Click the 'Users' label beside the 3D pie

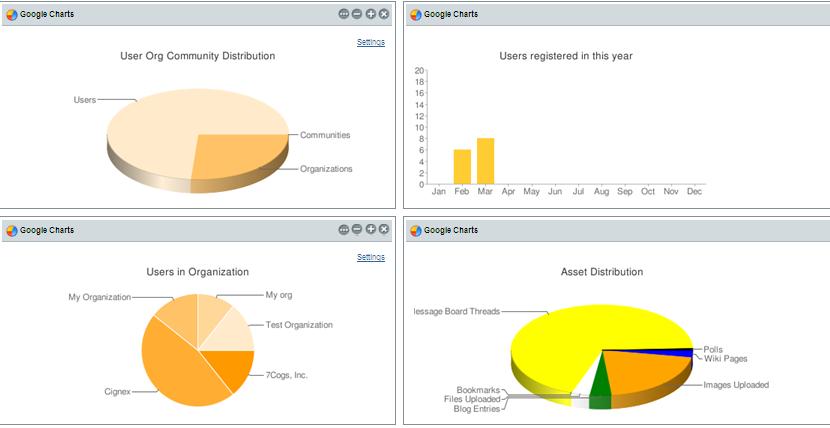[85, 99]
